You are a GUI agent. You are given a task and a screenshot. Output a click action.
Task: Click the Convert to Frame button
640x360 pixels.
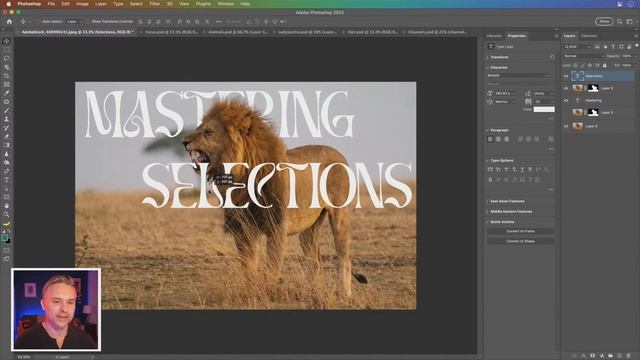520,231
